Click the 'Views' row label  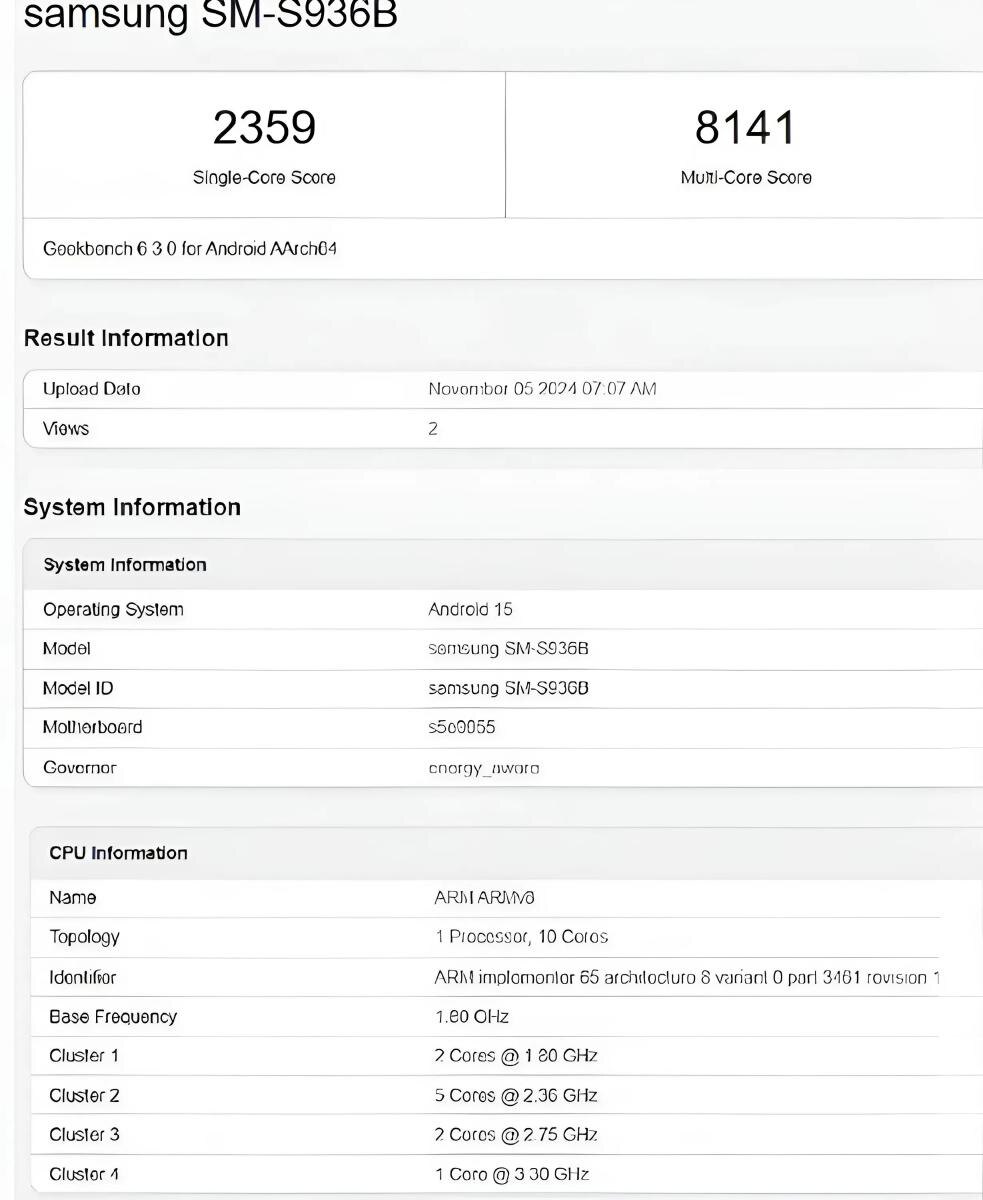[x=66, y=428]
